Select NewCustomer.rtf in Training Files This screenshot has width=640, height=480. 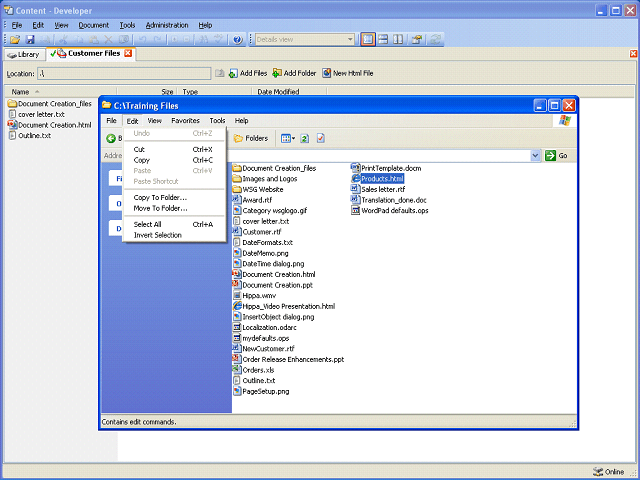pos(264,349)
